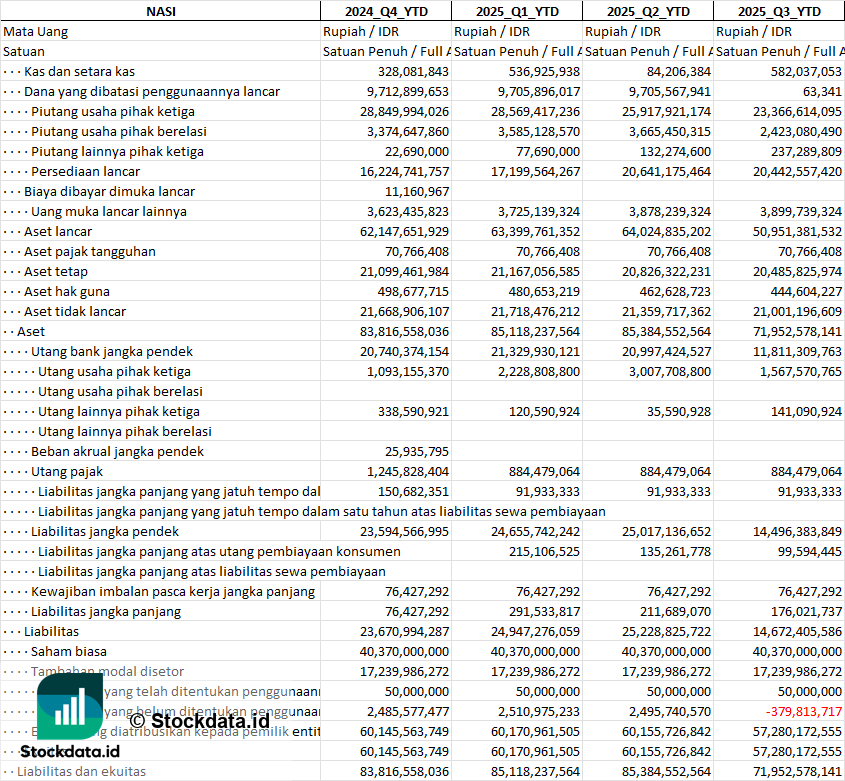
Task: Click the Utang bank jangka pendek label
Action: coord(111,351)
